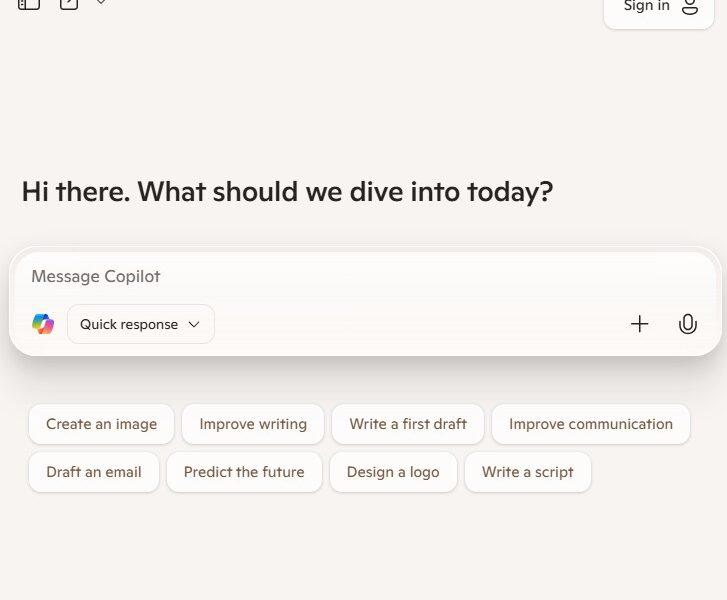This screenshot has width=727, height=600.
Task: Choose the Improve writing suggestion chip
Action: pyautogui.click(x=253, y=424)
